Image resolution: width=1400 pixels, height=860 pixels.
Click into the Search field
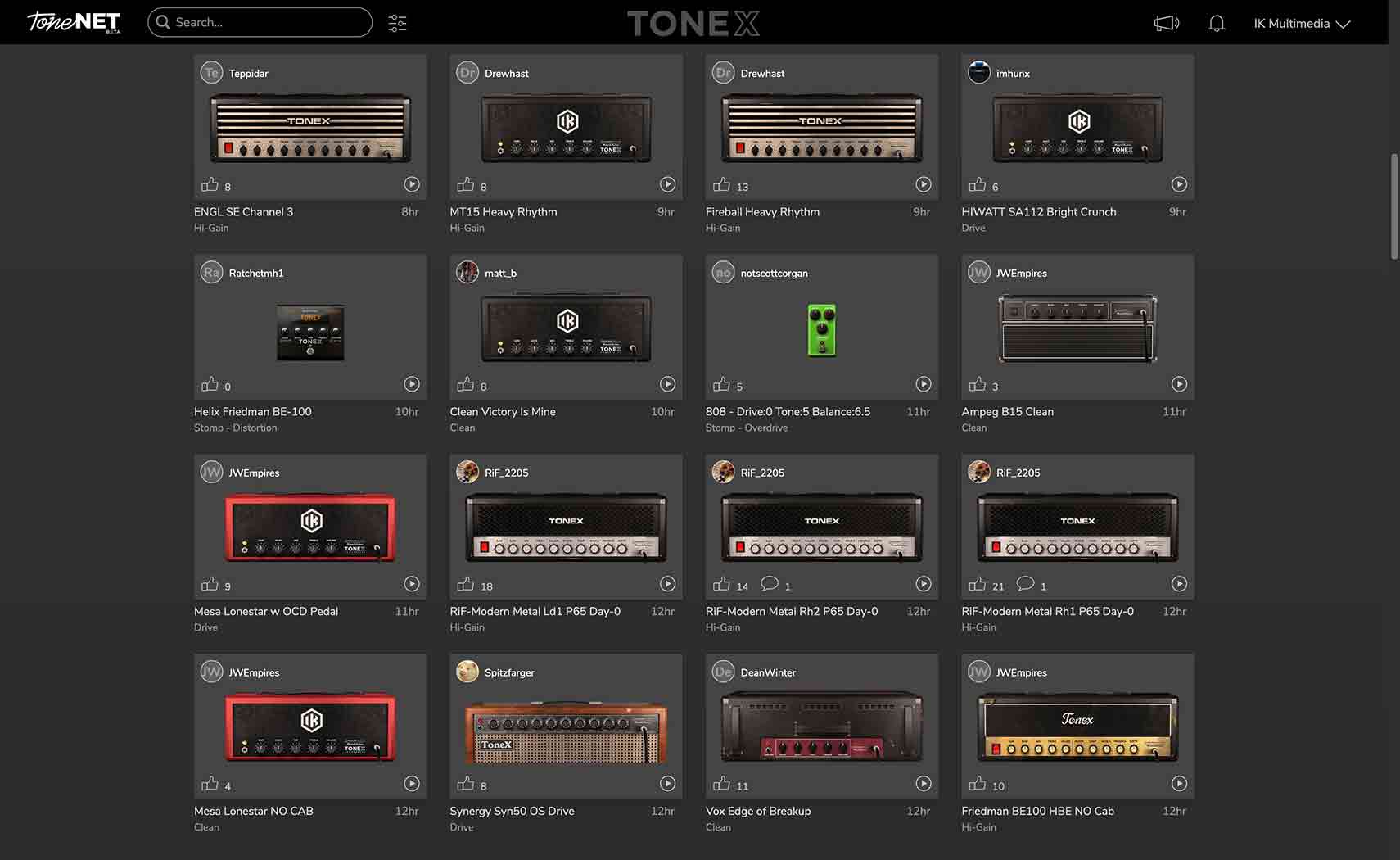(260, 22)
